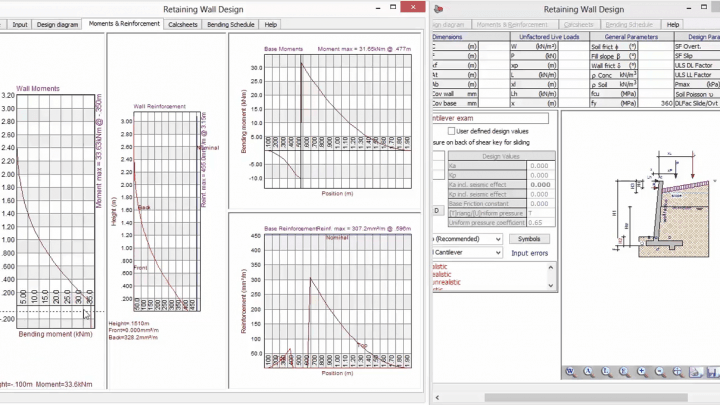Click the Ka design value field
This screenshot has height=405, width=720.
coord(540,166)
